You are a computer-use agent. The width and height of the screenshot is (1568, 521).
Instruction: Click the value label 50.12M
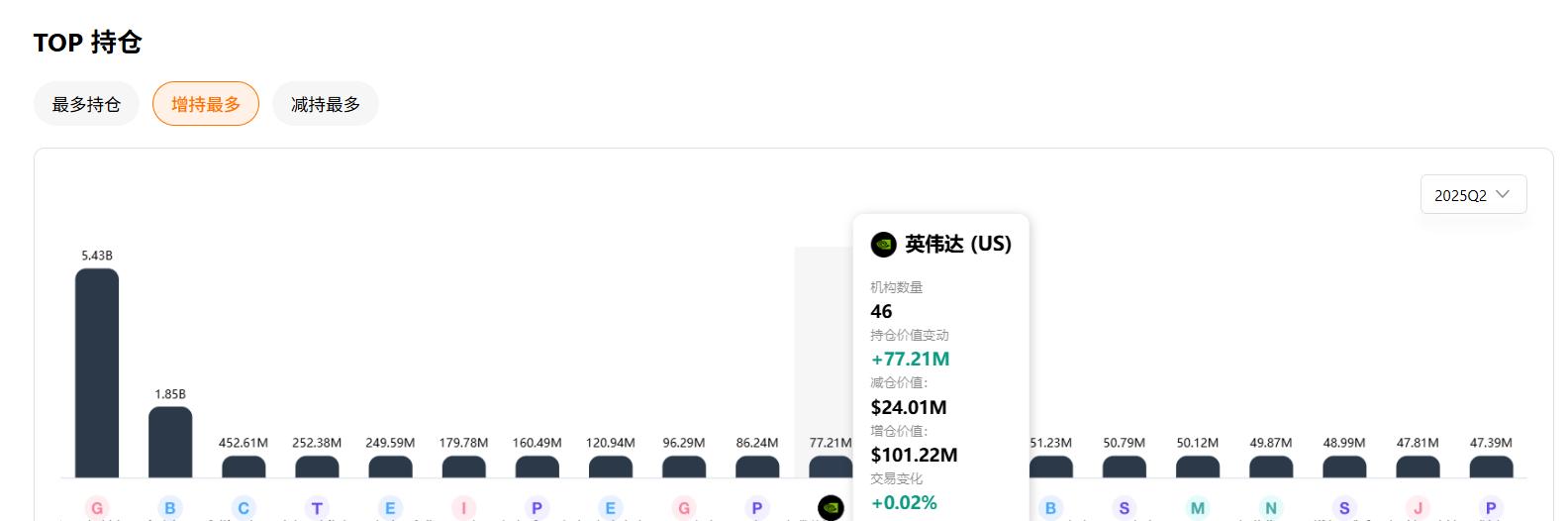[1198, 443]
